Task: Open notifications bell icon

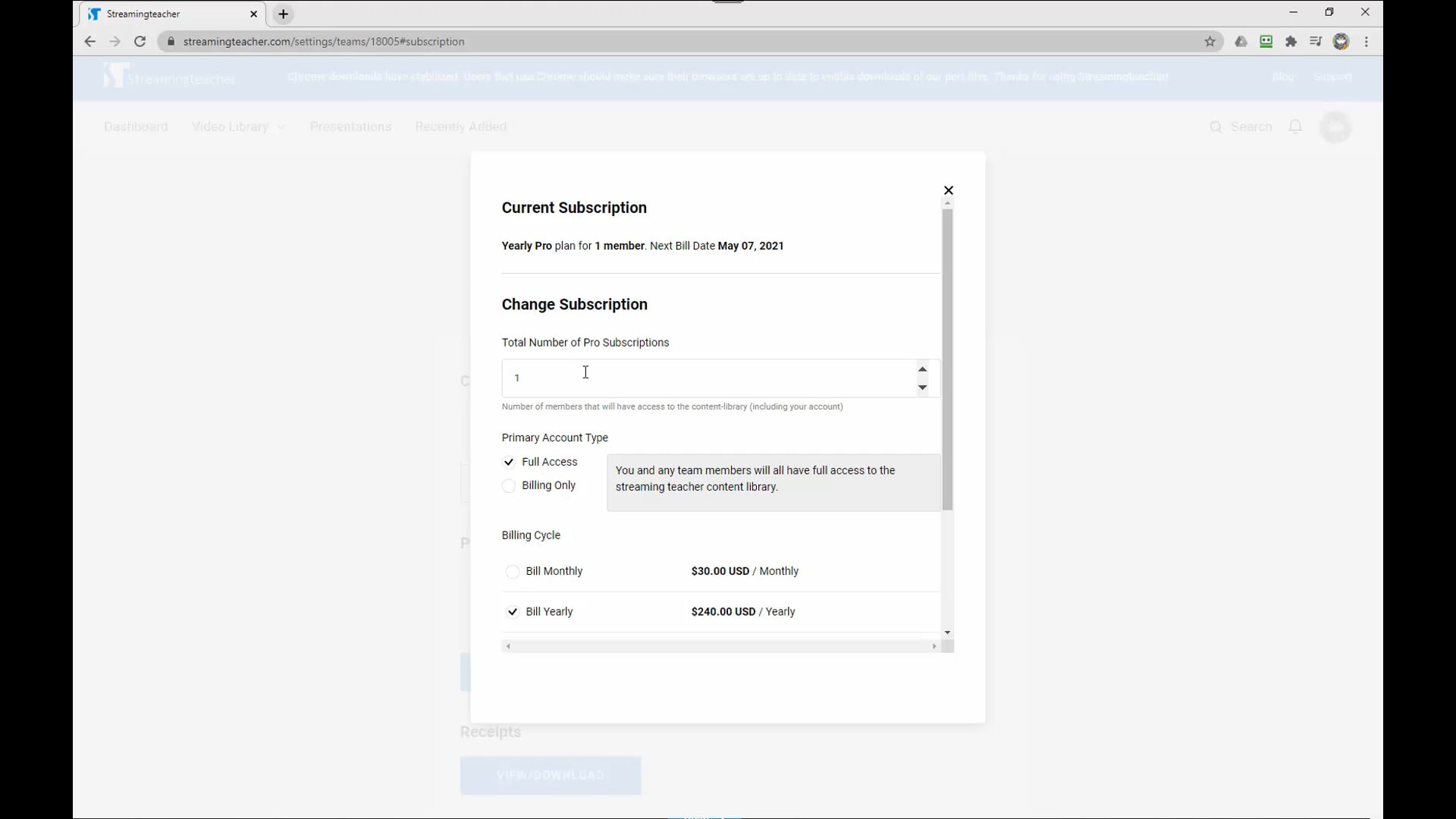Action: (x=1295, y=127)
